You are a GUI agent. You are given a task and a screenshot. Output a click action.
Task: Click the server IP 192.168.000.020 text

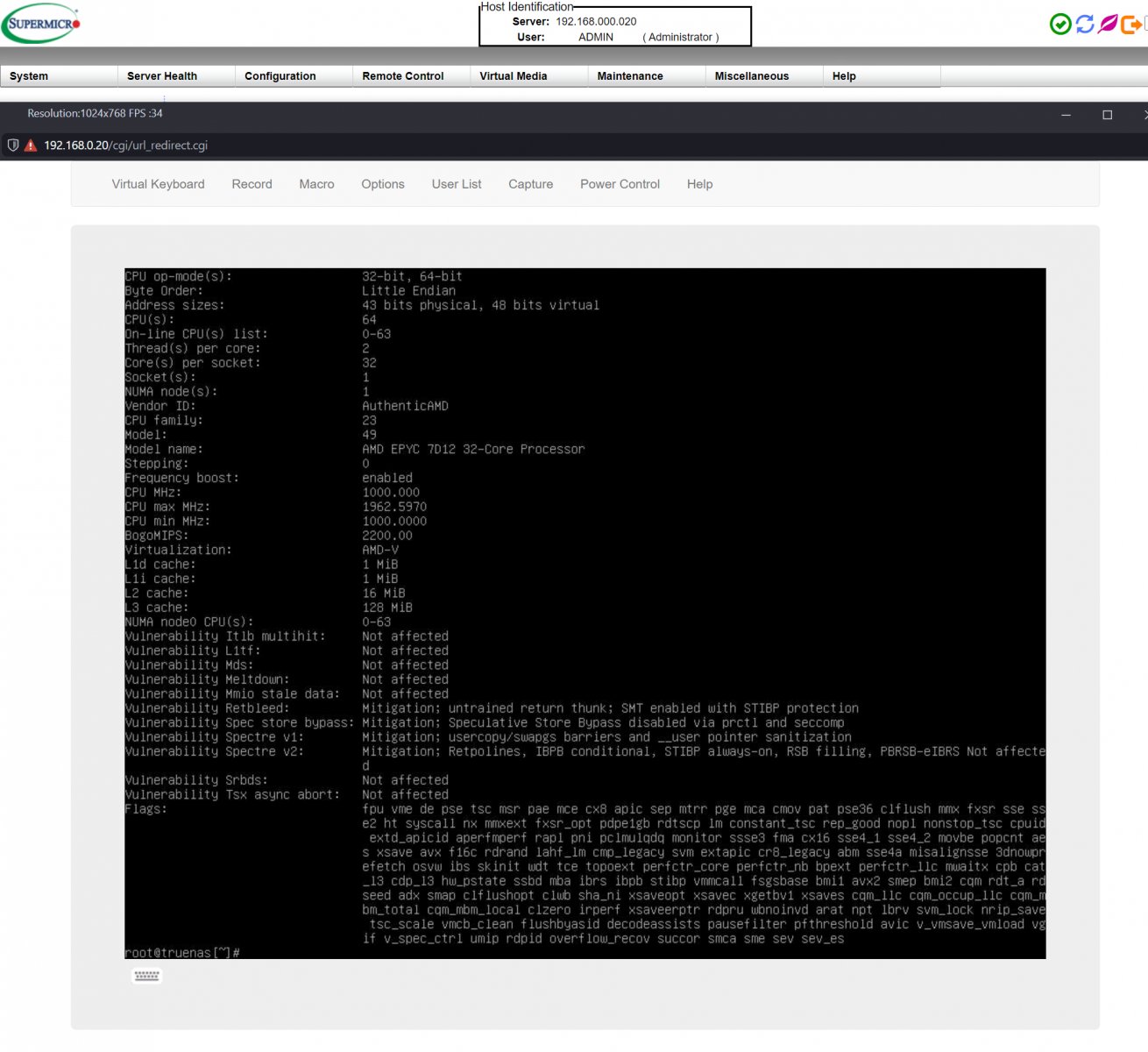click(596, 22)
